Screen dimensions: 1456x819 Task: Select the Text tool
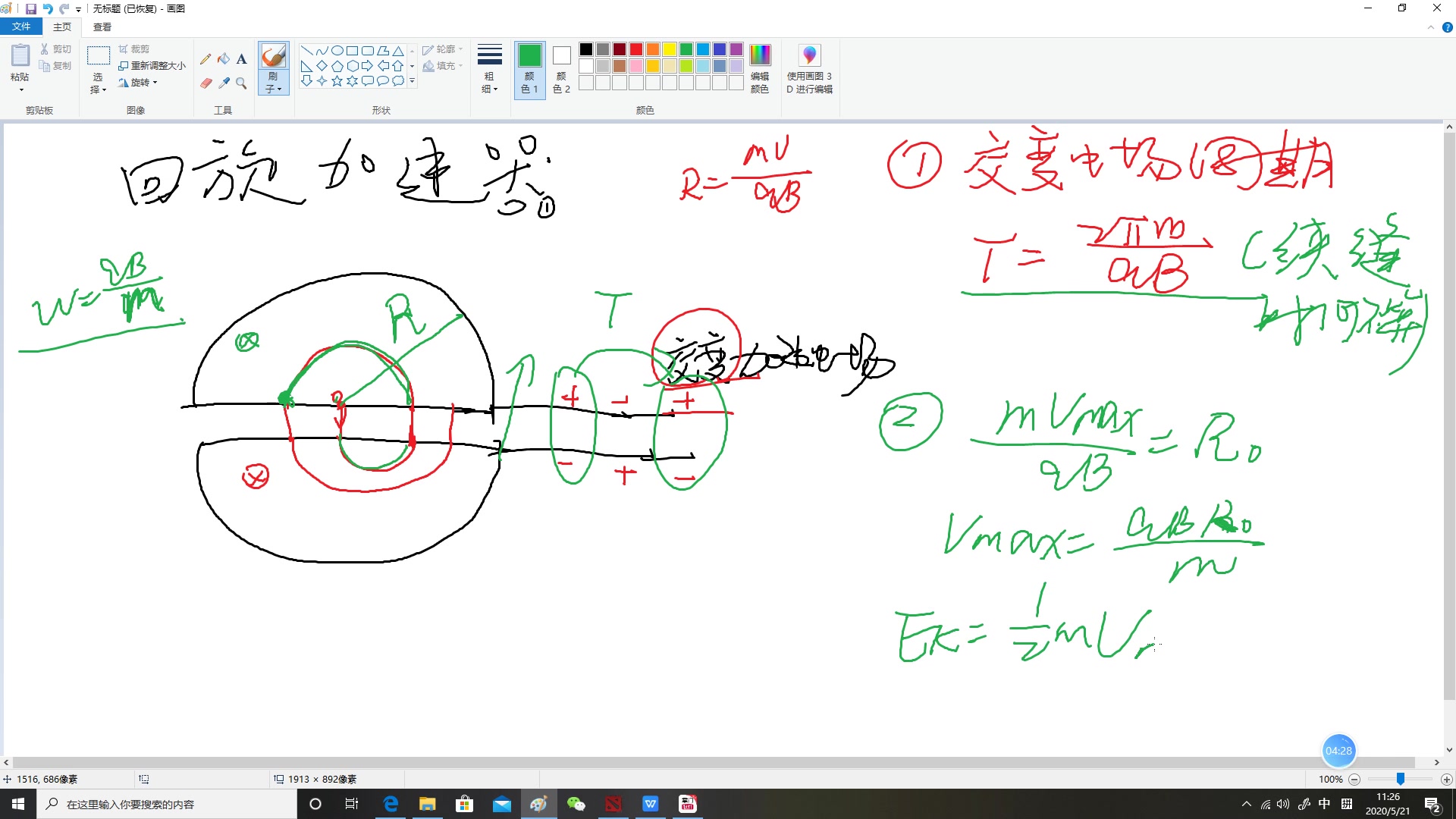pos(241,59)
